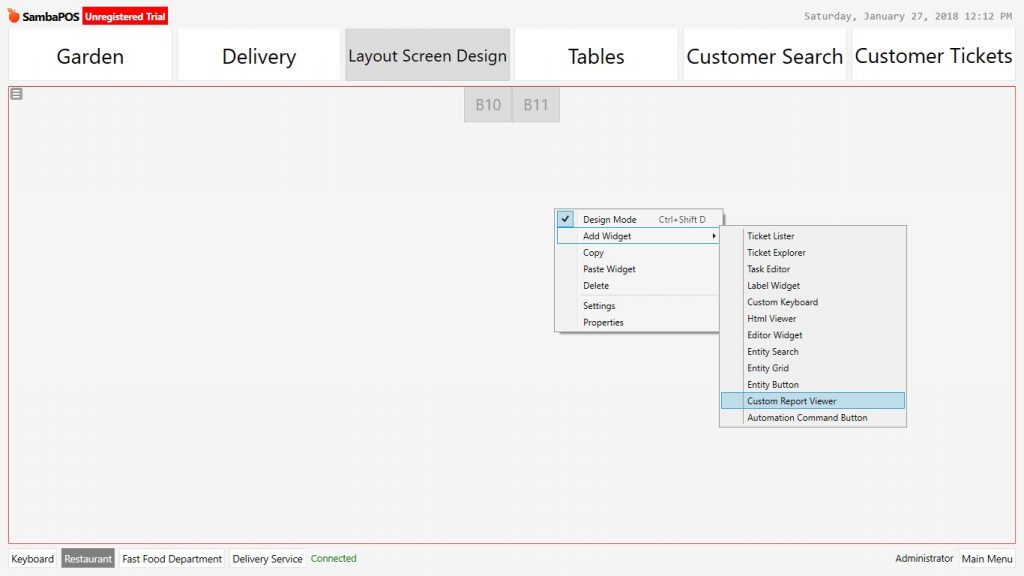Image resolution: width=1024 pixels, height=576 pixels.
Task: Select Custom Report Viewer widget
Action: (x=813, y=401)
